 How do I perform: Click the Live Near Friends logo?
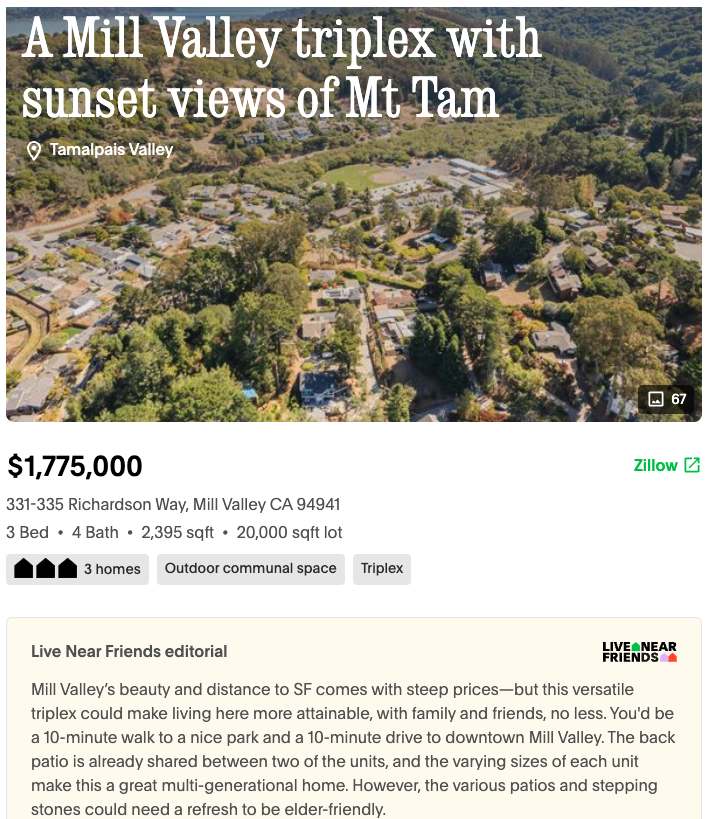[x=640, y=652]
